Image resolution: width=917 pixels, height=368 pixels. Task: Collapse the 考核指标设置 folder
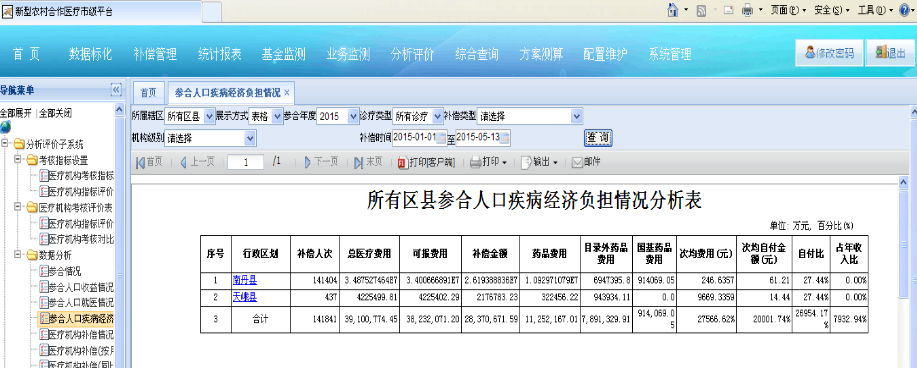pyautogui.click(x=17, y=160)
